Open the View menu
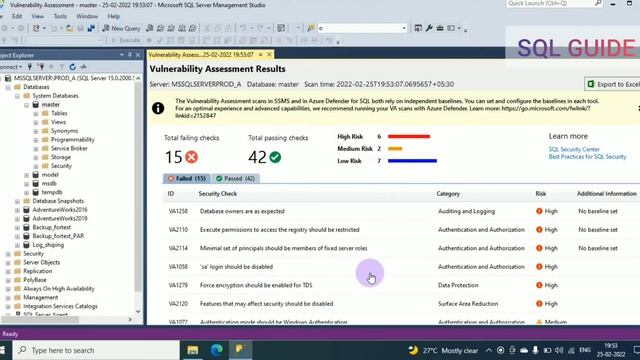640x360 pixels. pos(38,16)
